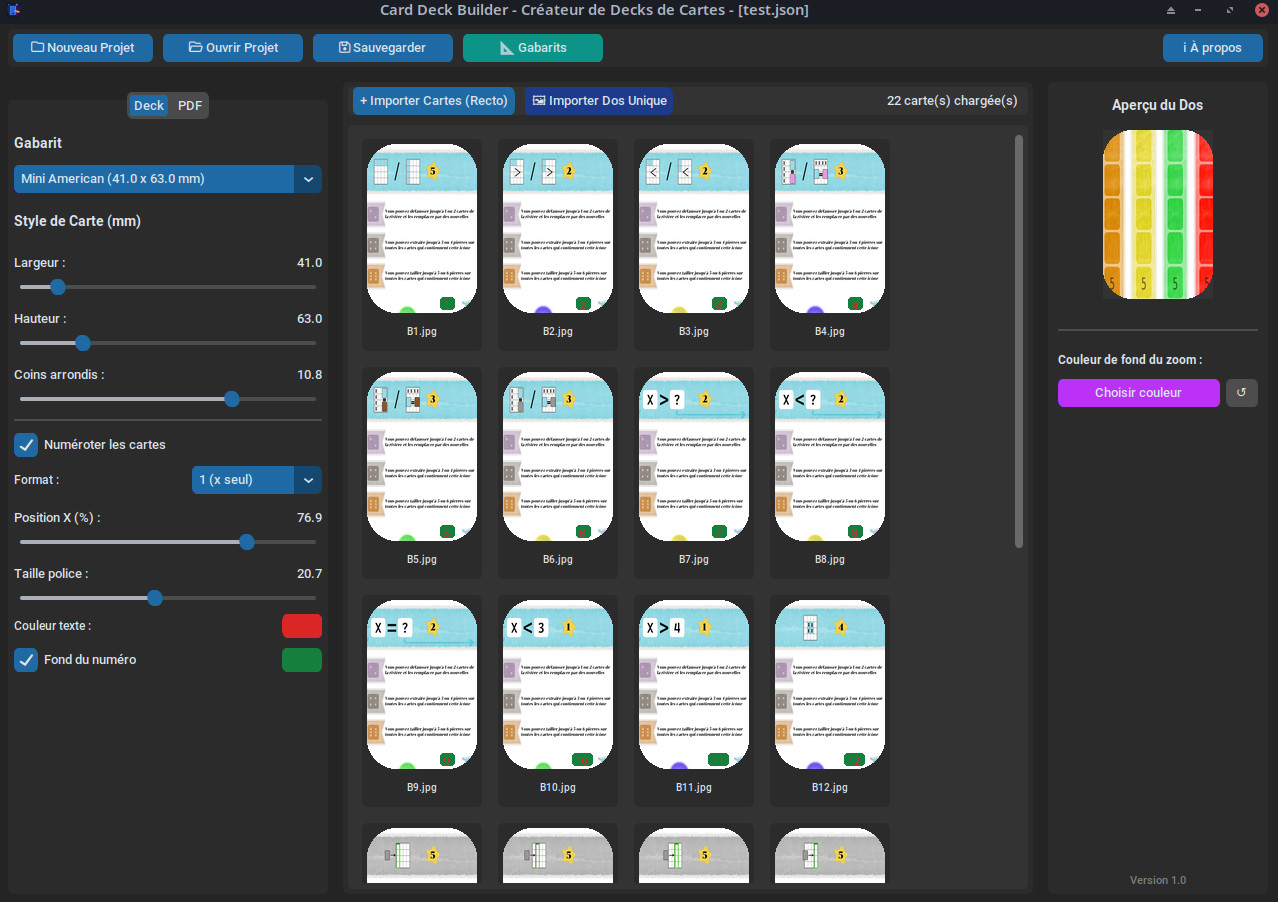Reset zoom background color icon
Image resolution: width=1278 pixels, height=902 pixels.
(1242, 393)
